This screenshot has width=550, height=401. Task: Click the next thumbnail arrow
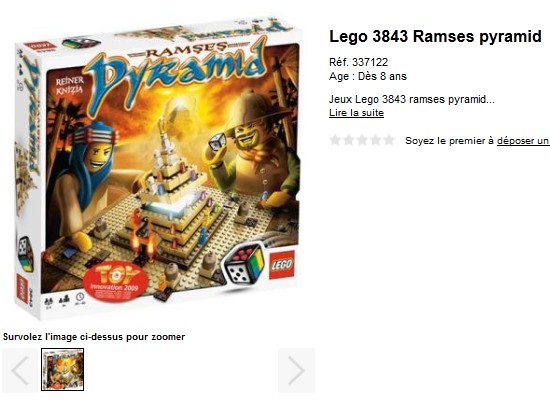(296, 370)
